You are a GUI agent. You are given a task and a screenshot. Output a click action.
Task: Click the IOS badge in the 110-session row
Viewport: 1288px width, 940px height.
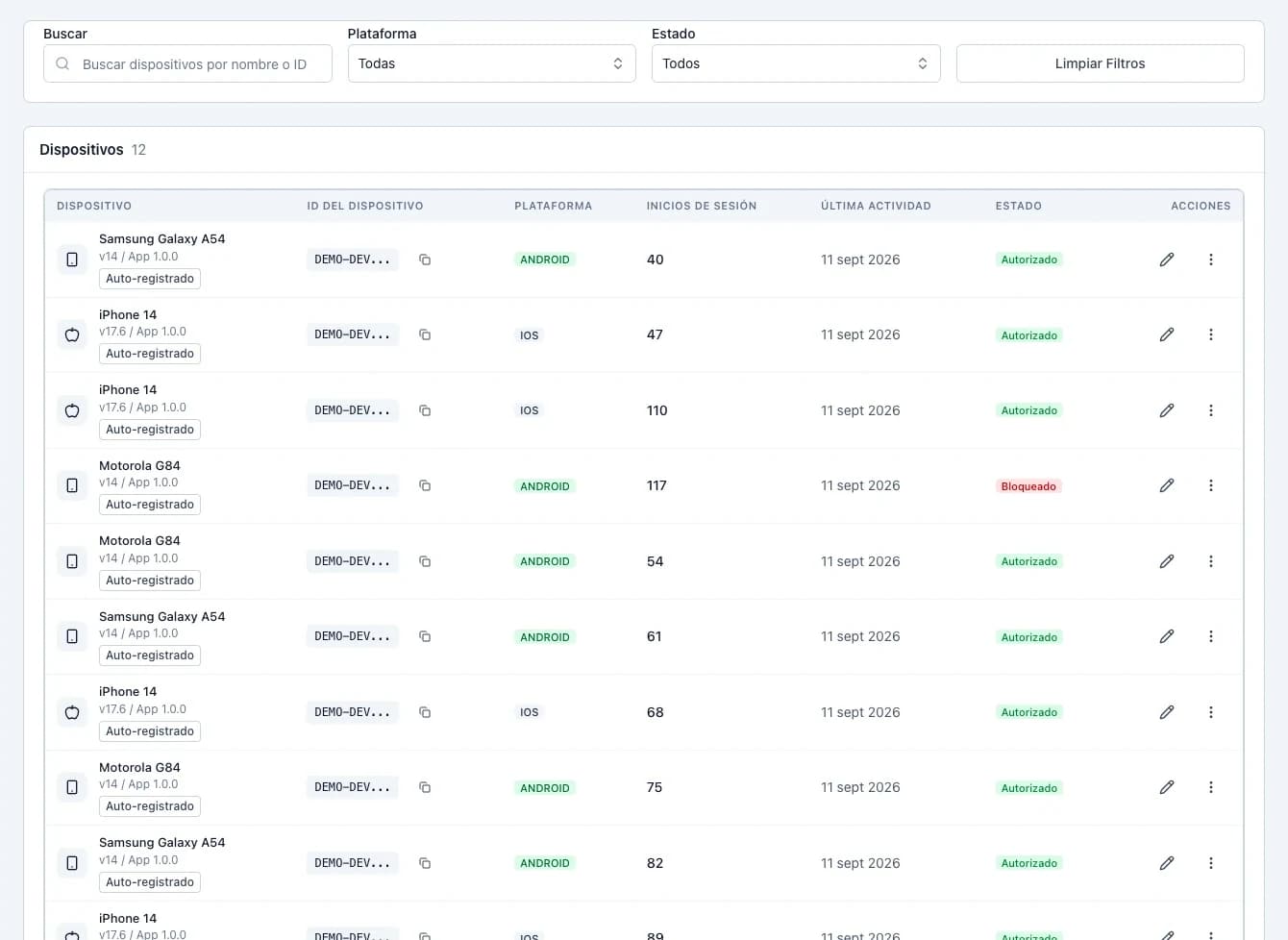pyautogui.click(x=530, y=410)
